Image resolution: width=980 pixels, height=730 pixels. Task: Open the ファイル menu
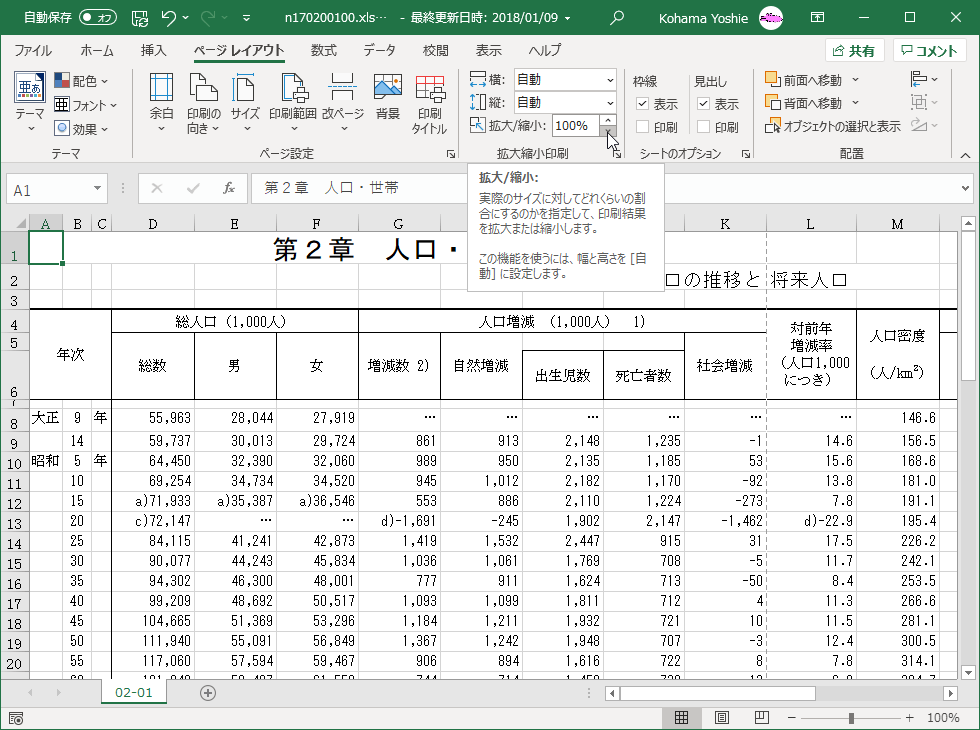pyautogui.click(x=34, y=48)
